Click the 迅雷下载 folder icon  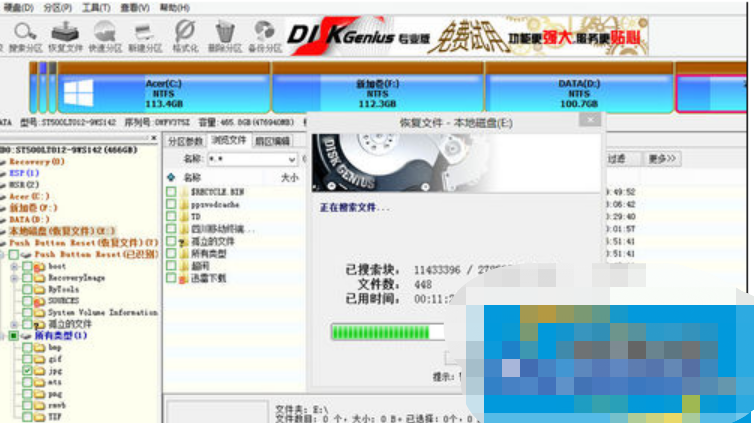coord(183,278)
